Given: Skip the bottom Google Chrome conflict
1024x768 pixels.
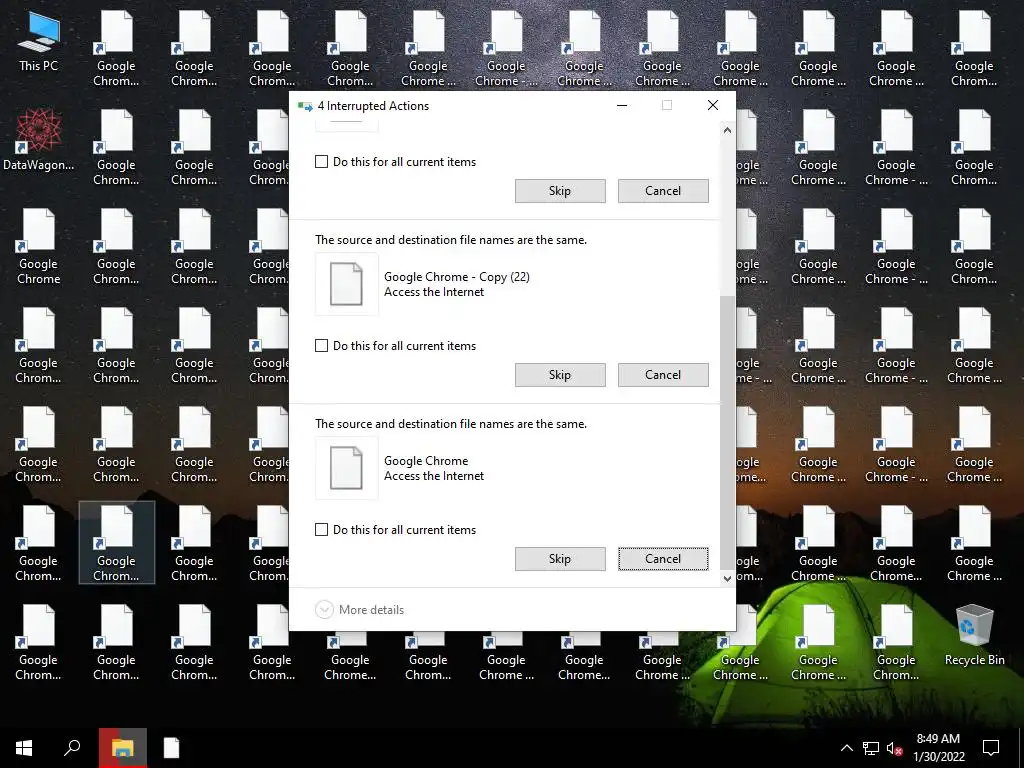Looking at the screenshot, I should point(560,559).
